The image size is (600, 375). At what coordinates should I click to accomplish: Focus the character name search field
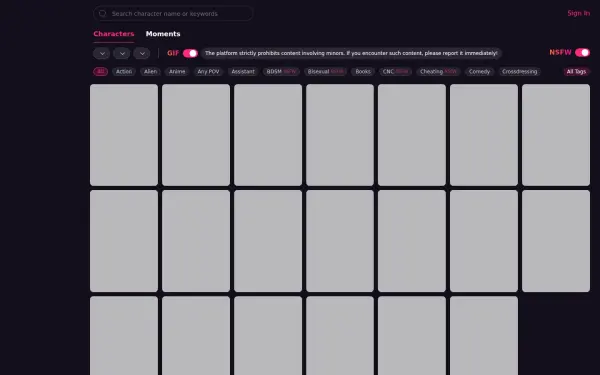(173, 13)
